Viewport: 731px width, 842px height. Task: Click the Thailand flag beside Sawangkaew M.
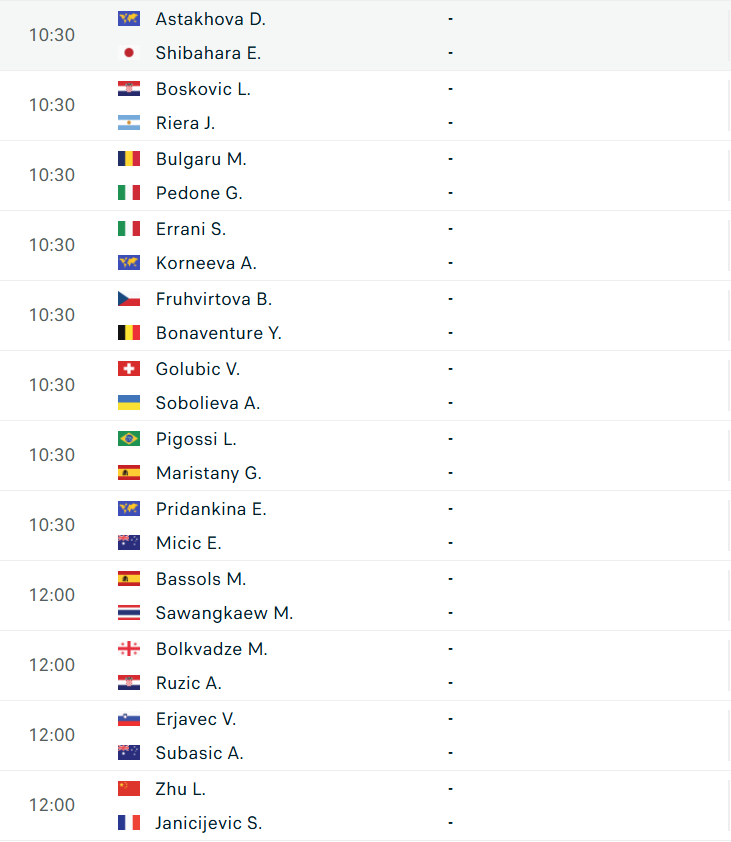128,613
